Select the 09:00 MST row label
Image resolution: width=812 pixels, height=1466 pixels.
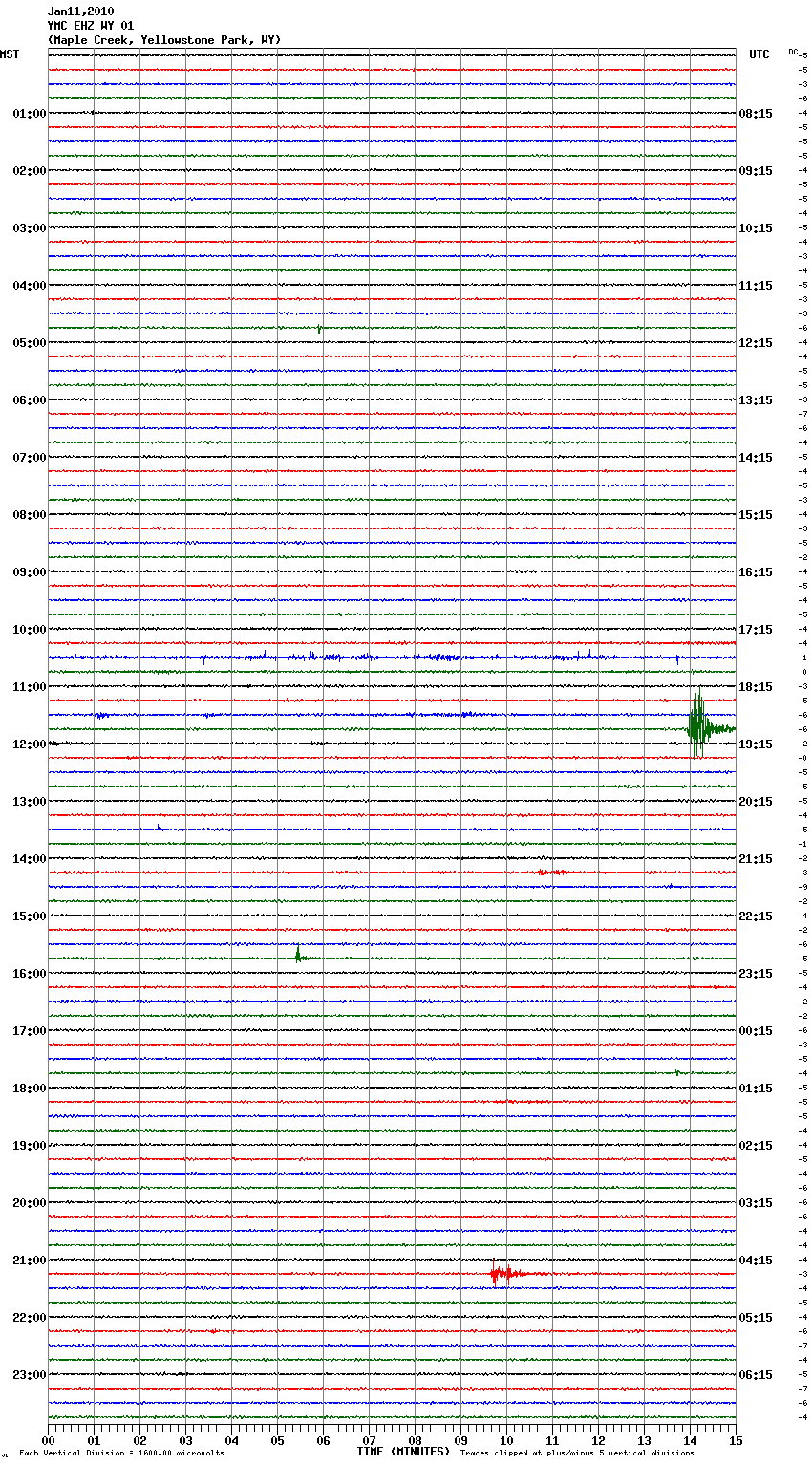[30, 572]
